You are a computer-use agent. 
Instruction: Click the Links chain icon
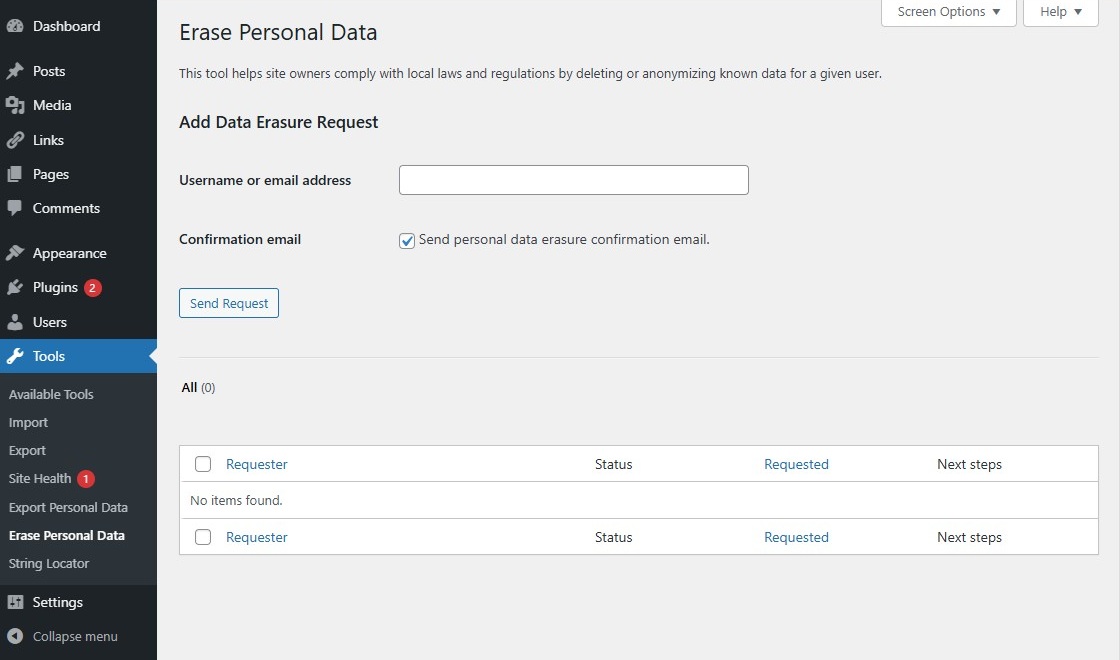(x=15, y=140)
